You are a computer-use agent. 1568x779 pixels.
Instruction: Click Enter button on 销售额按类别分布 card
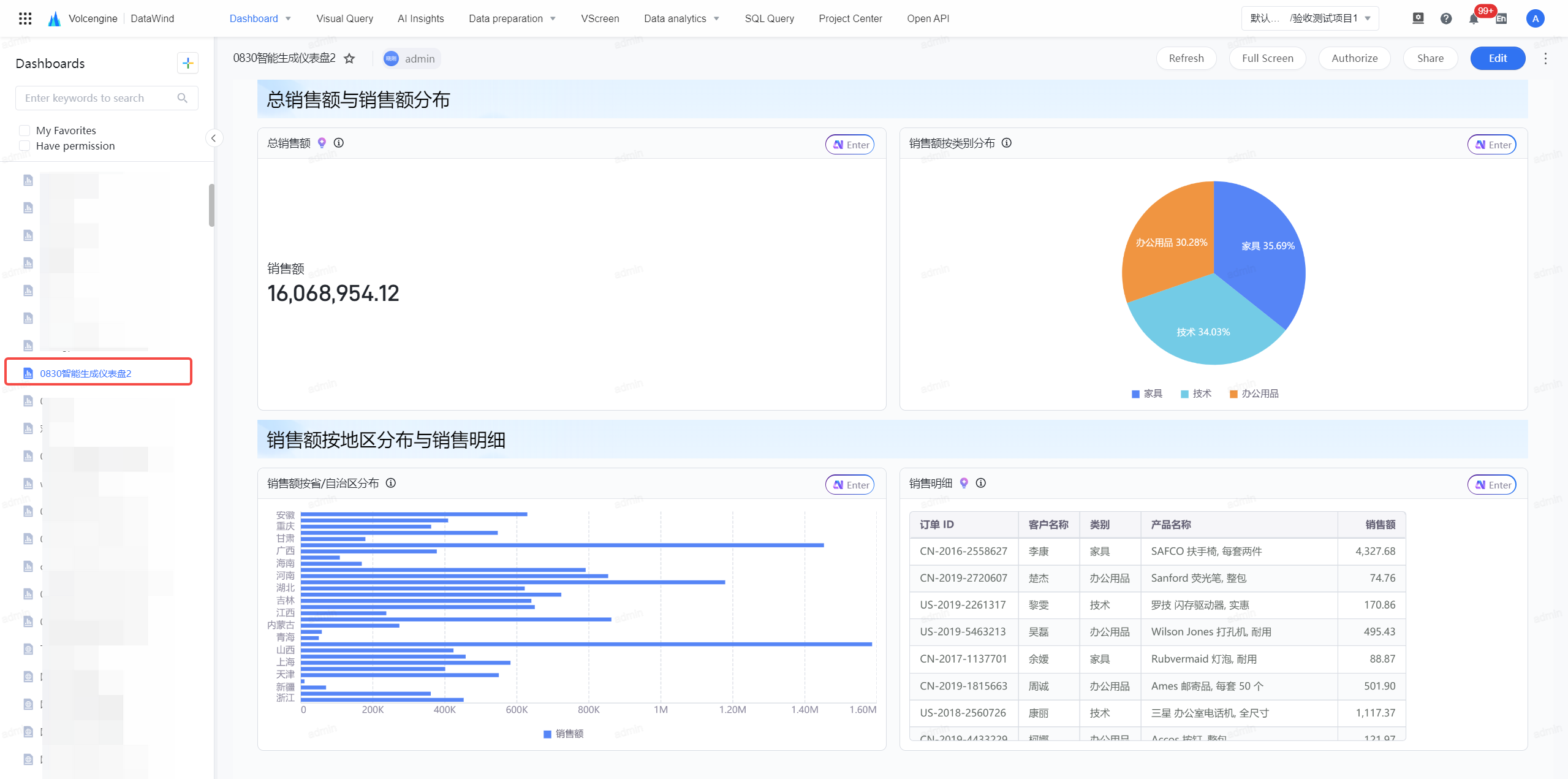coord(1491,145)
